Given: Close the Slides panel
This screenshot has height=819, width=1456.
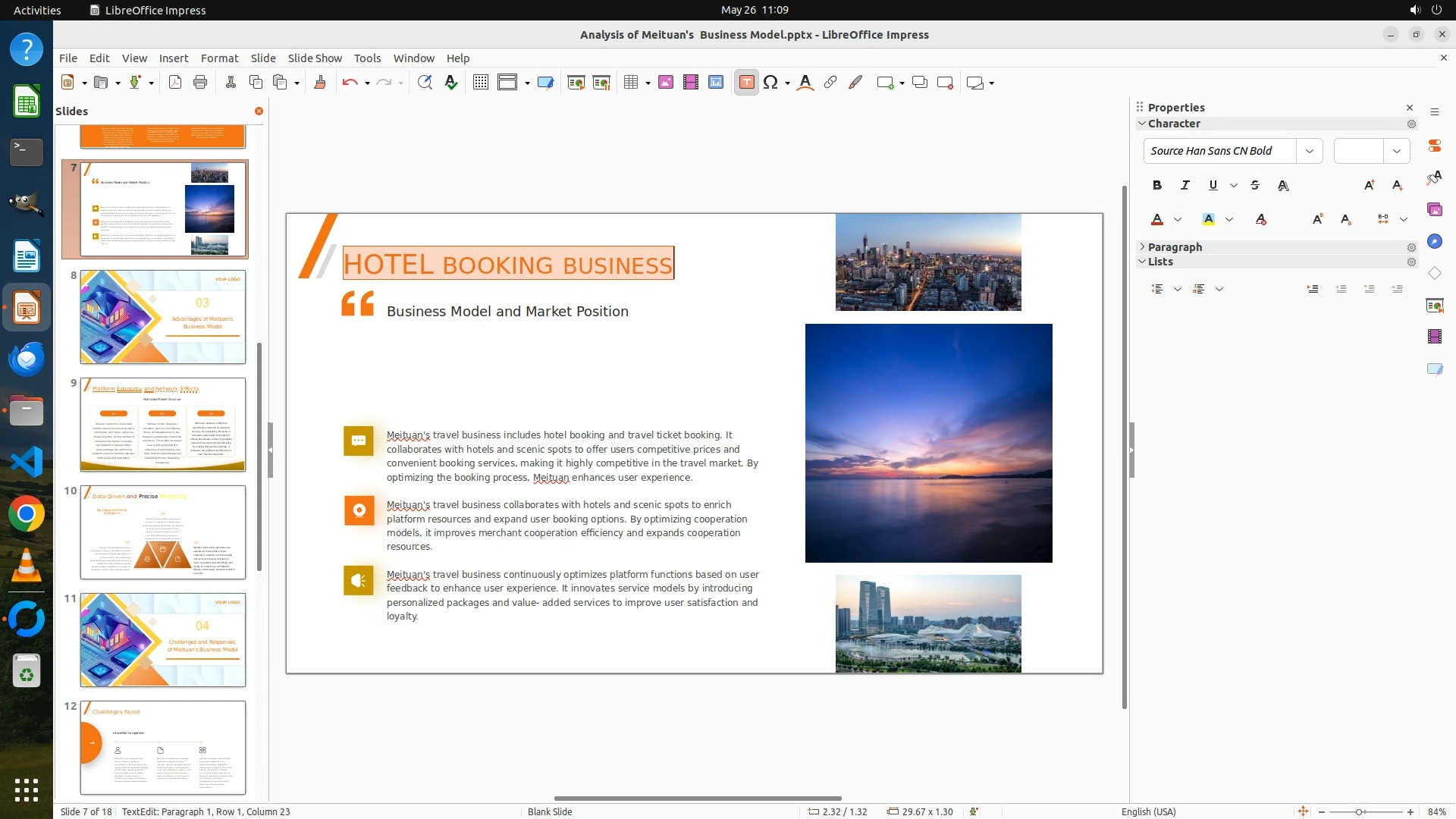Looking at the screenshot, I should pyautogui.click(x=259, y=111).
